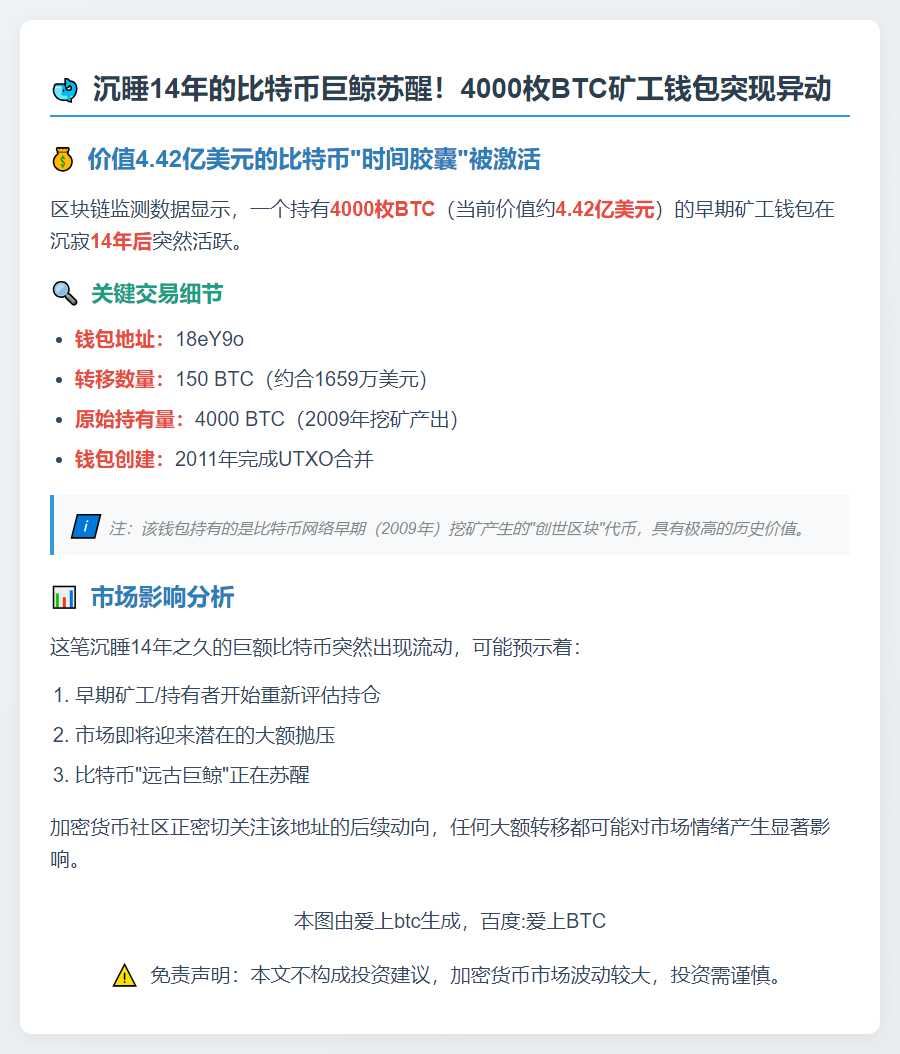
Task: Click the red 4000枚BTC highlighted text
Action: [382, 209]
